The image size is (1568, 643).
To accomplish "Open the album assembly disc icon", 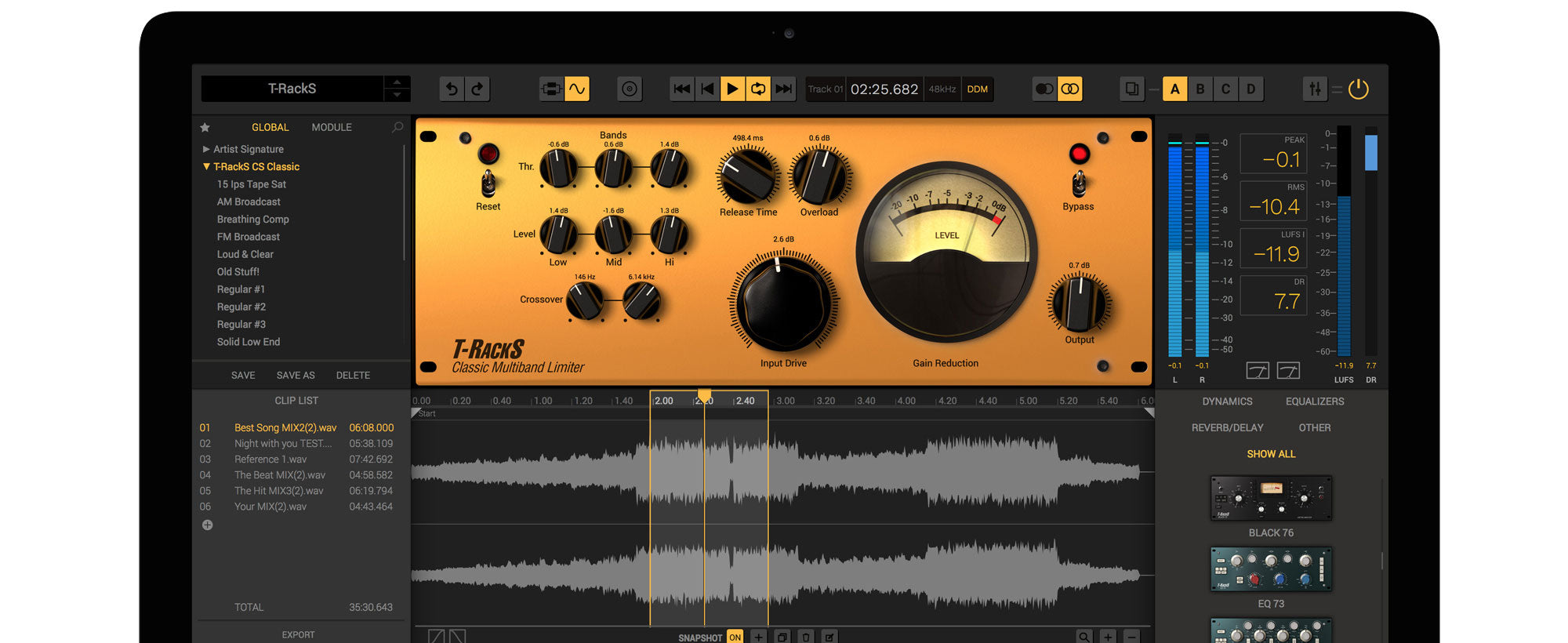I will coord(630,89).
